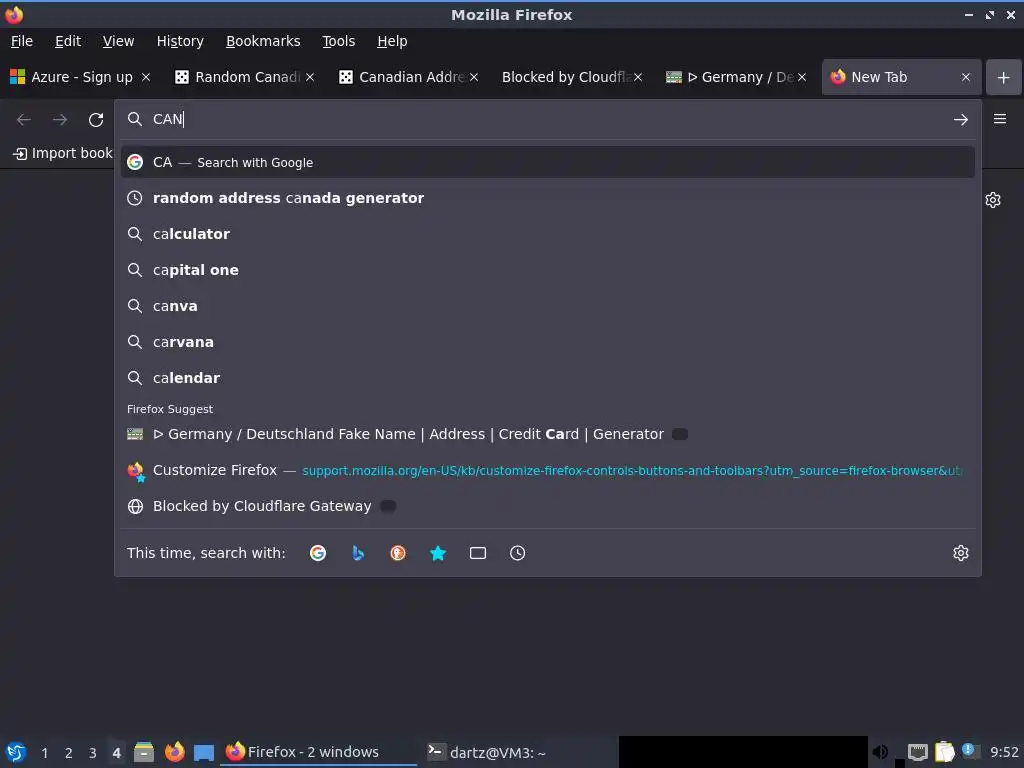Close the Blocked by Cloudflare tab
This screenshot has height=768, width=1024.
(638, 77)
